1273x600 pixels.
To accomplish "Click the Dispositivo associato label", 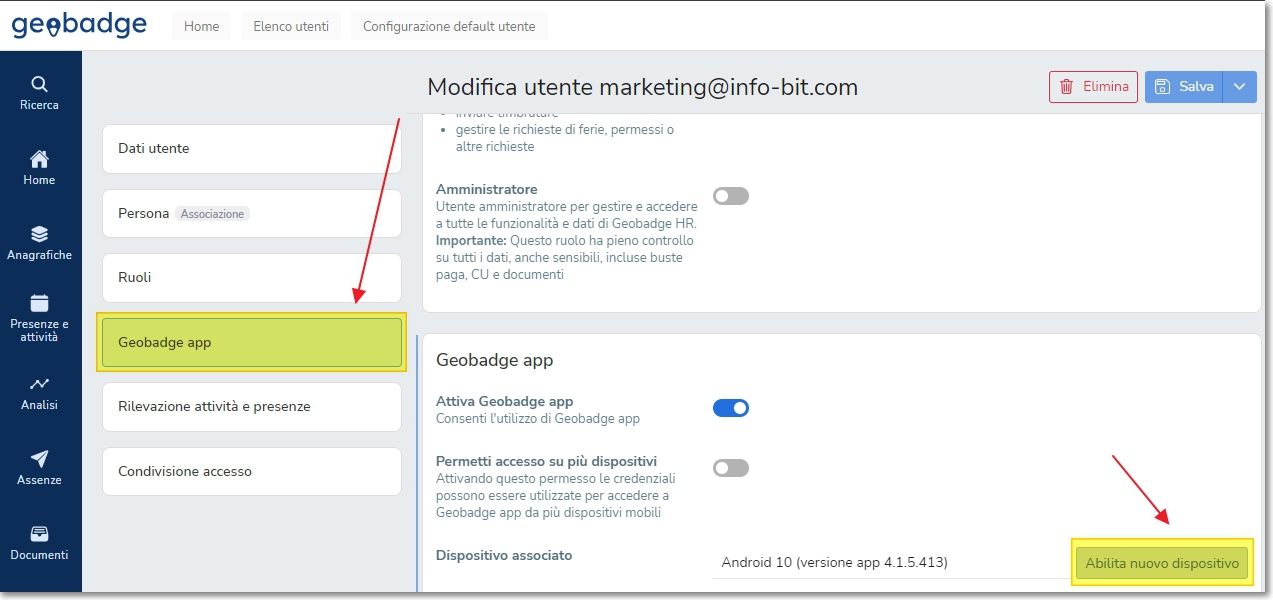I will click(x=504, y=555).
